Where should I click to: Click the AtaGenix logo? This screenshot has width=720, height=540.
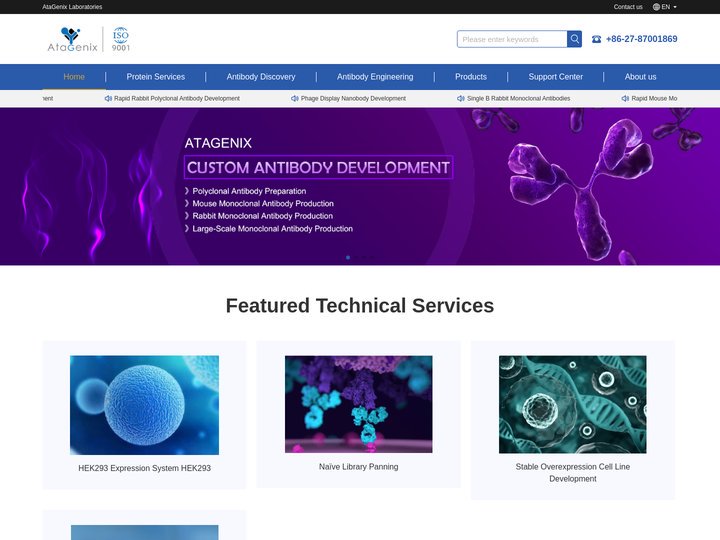point(72,39)
